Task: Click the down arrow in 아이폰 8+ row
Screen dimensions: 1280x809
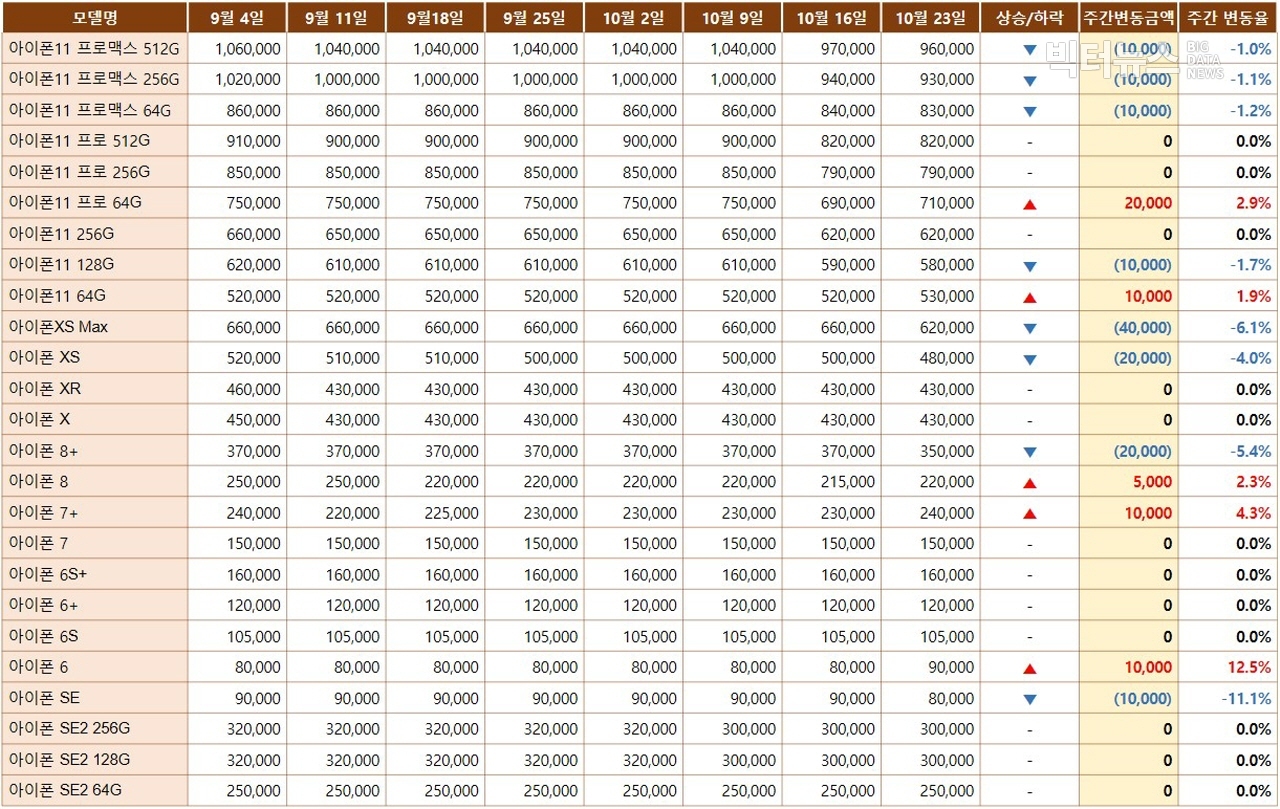Action: [x=1030, y=452]
